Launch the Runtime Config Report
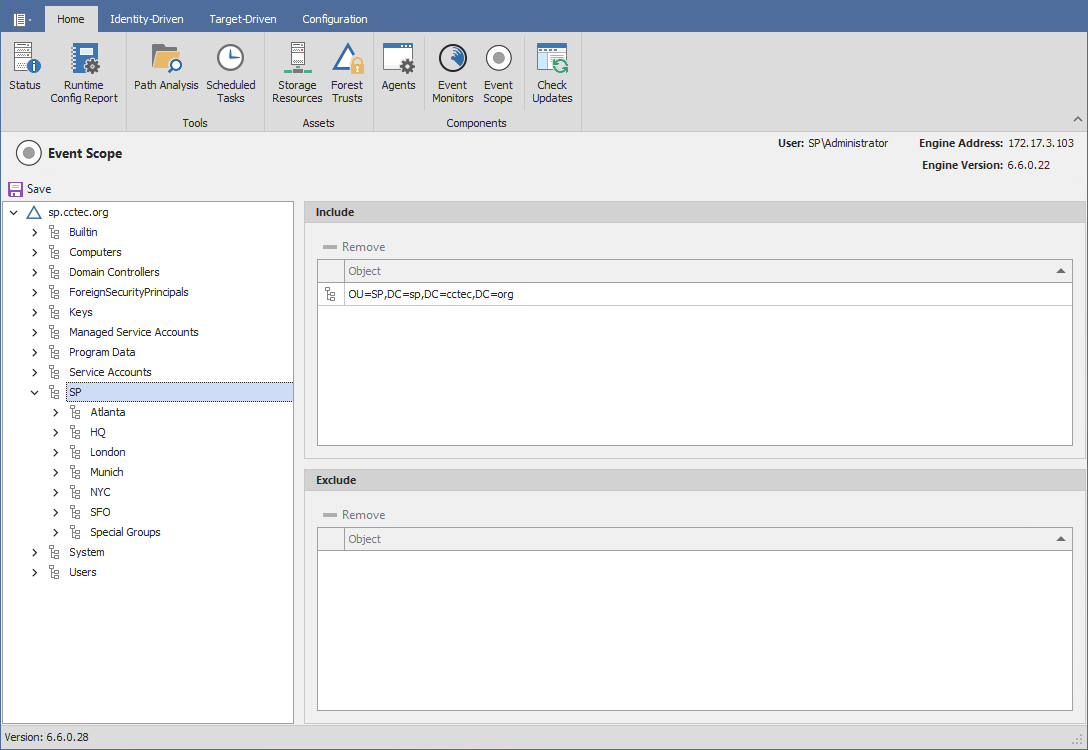 click(x=84, y=70)
